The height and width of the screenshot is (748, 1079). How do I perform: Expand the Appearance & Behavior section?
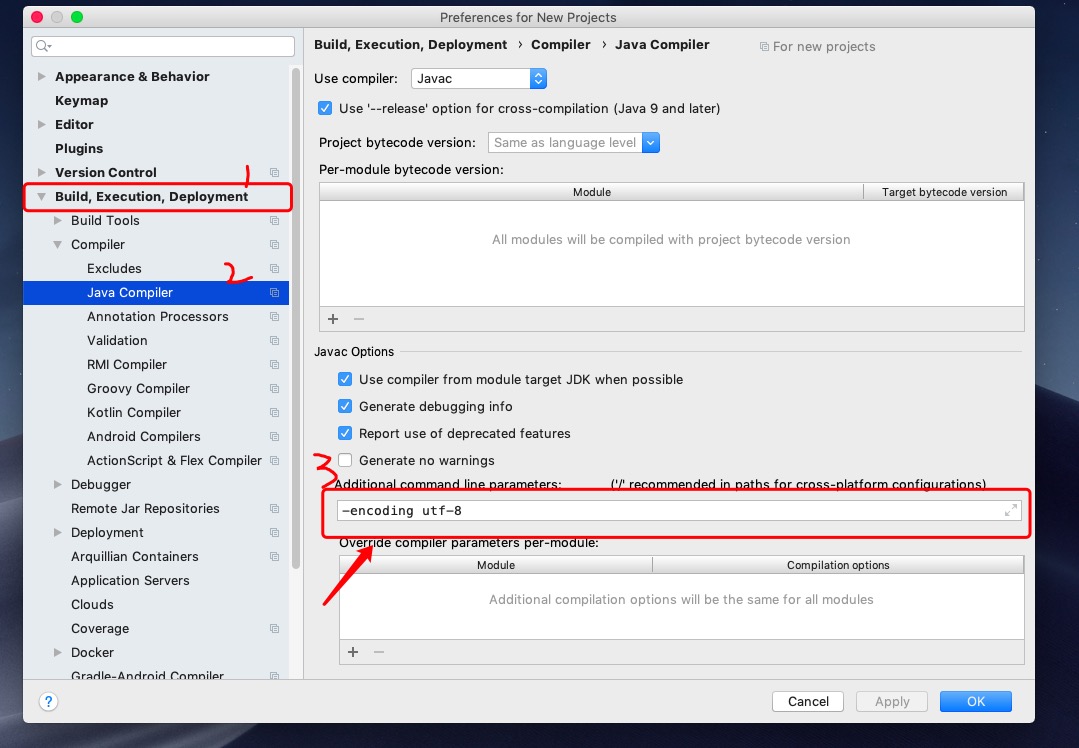41,77
